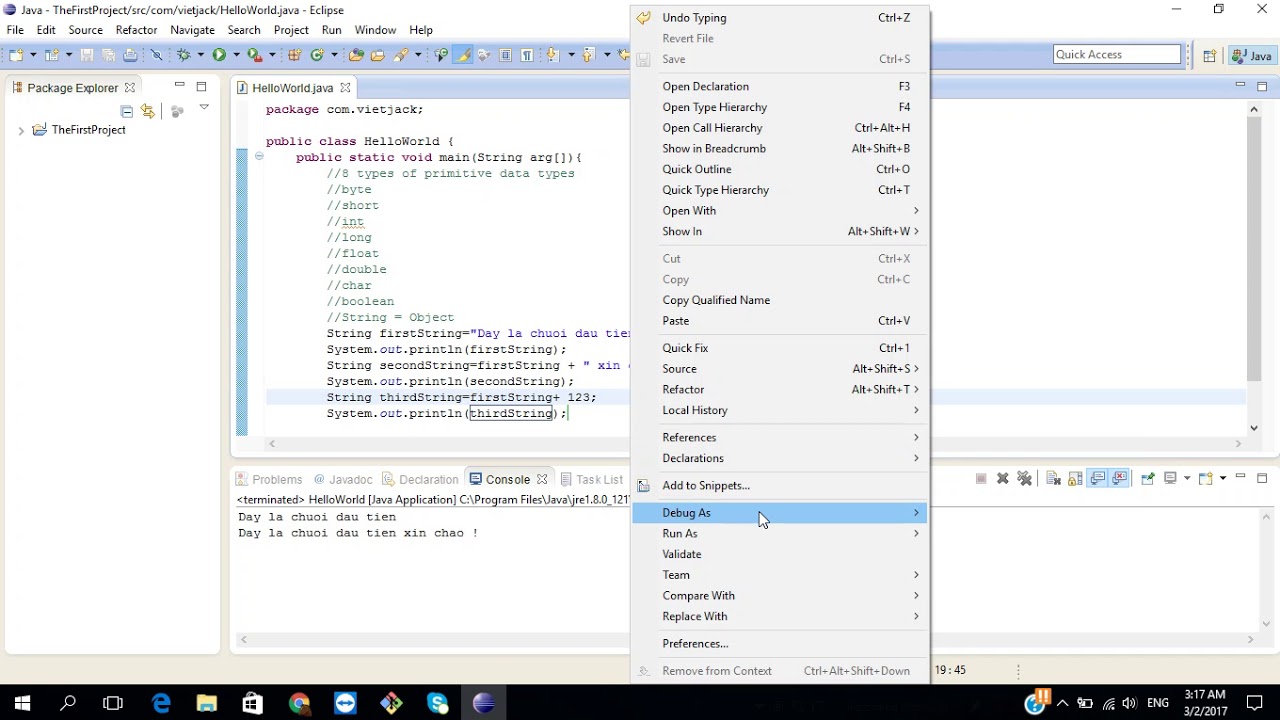1280x720 pixels.
Task: Toggle Mark Occurrences highlighter icon
Action: [x=463, y=55]
